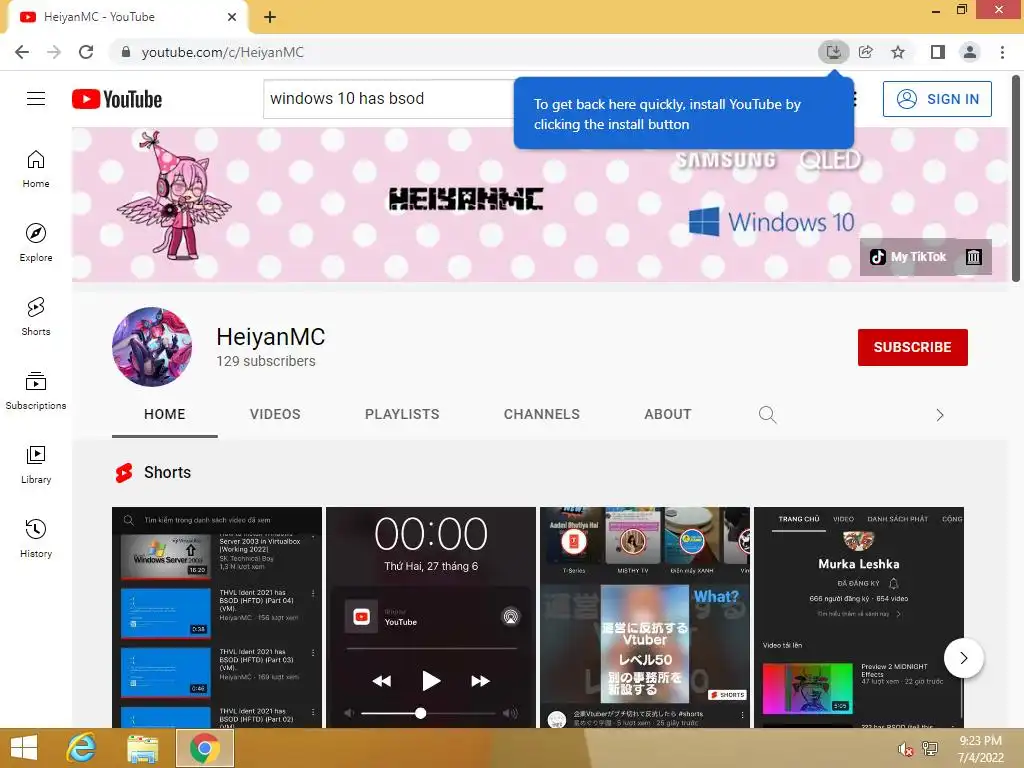Open the Short showing 00:00 lock screen

[431, 617]
